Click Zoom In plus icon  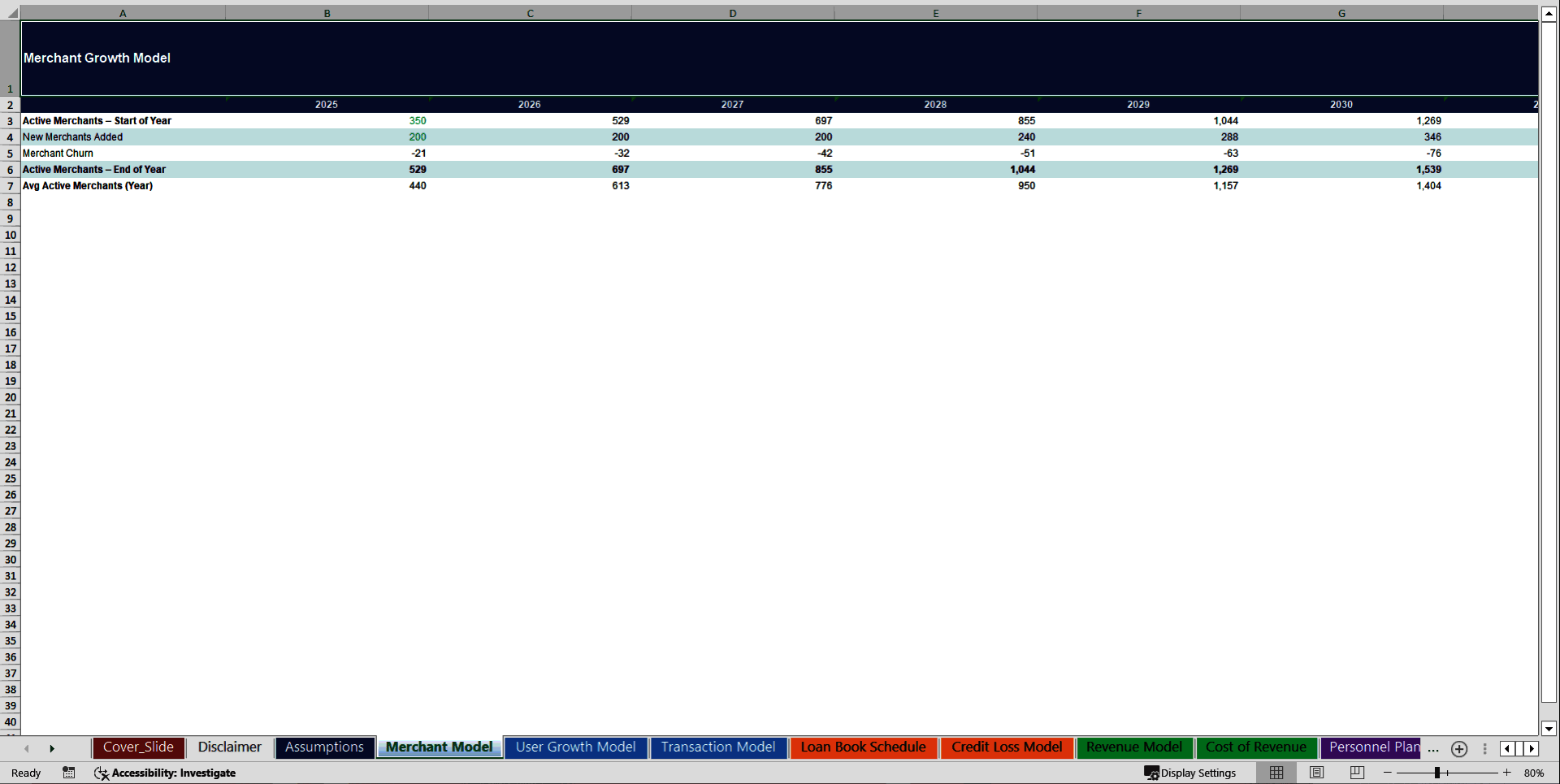[x=1506, y=773]
